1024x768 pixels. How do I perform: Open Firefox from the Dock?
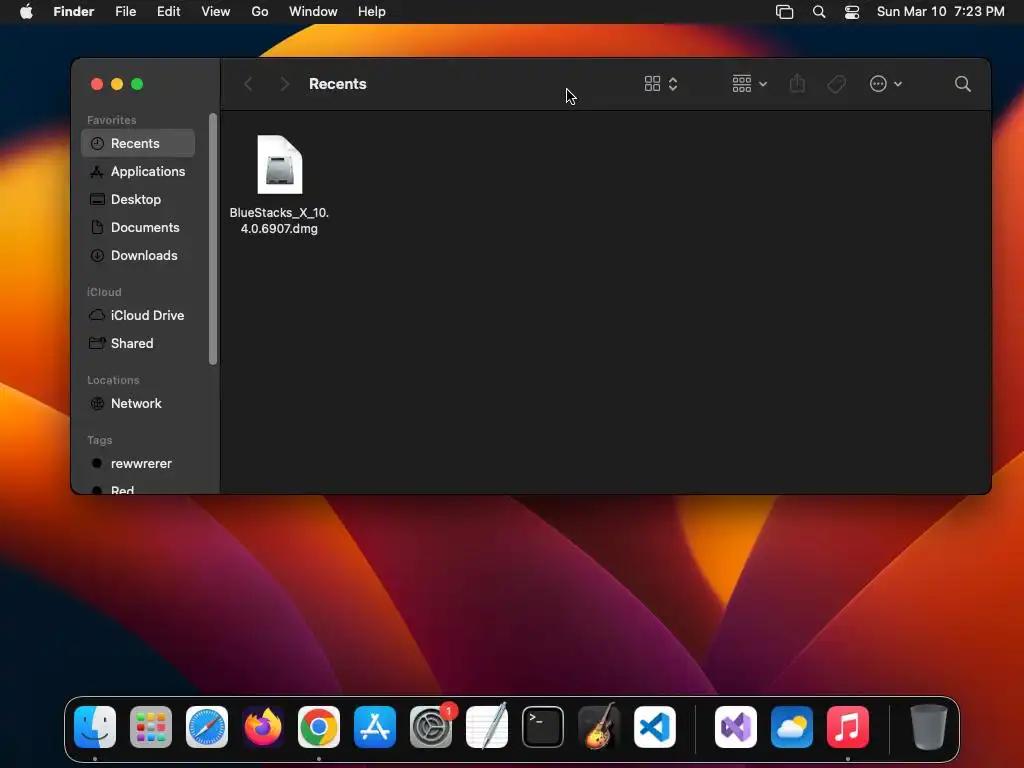pos(263,727)
